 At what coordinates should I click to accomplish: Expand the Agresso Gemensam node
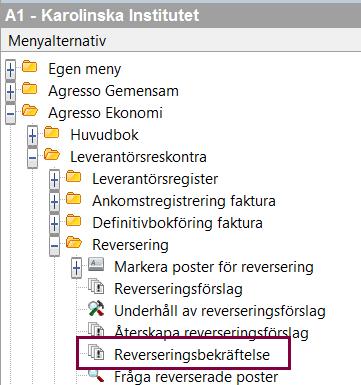point(10,92)
